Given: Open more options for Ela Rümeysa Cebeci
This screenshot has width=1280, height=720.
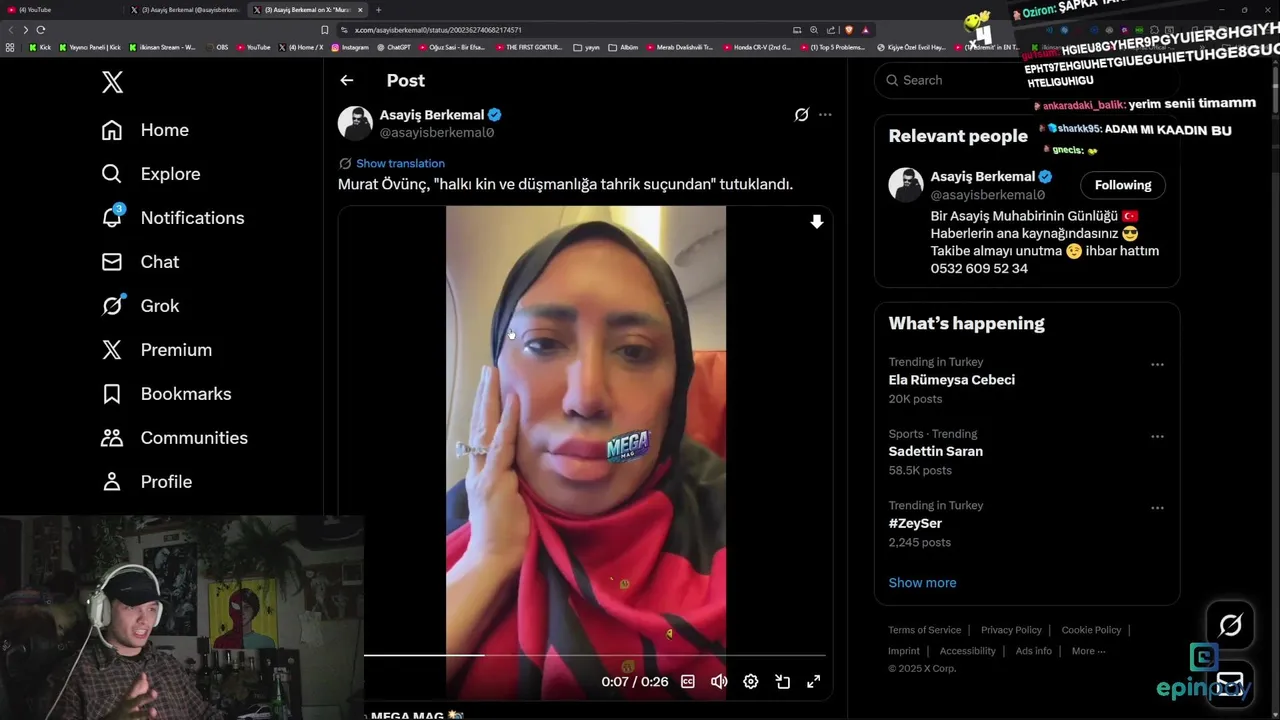Looking at the screenshot, I should [1157, 365].
